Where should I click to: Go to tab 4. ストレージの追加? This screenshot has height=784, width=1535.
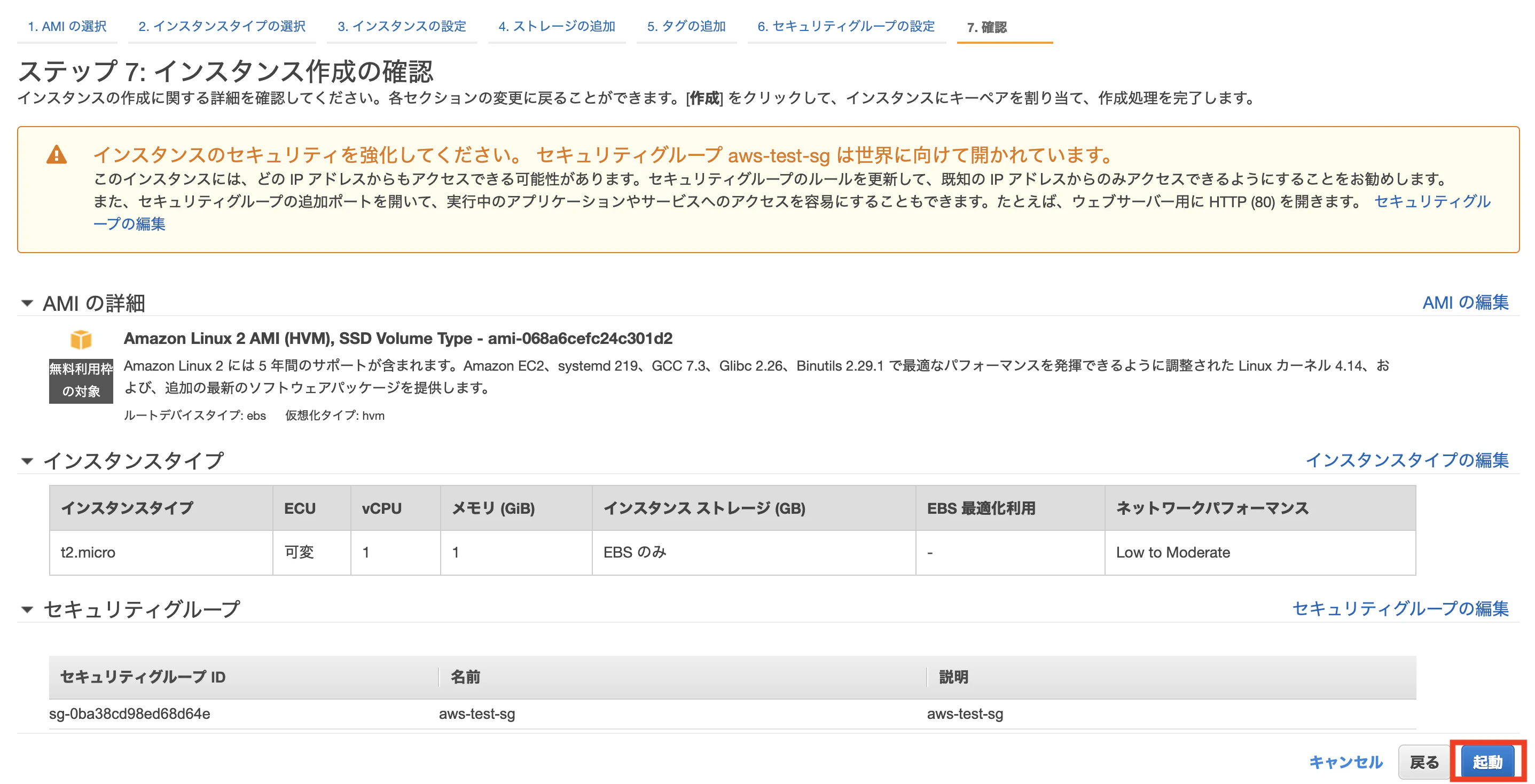click(x=557, y=26)
